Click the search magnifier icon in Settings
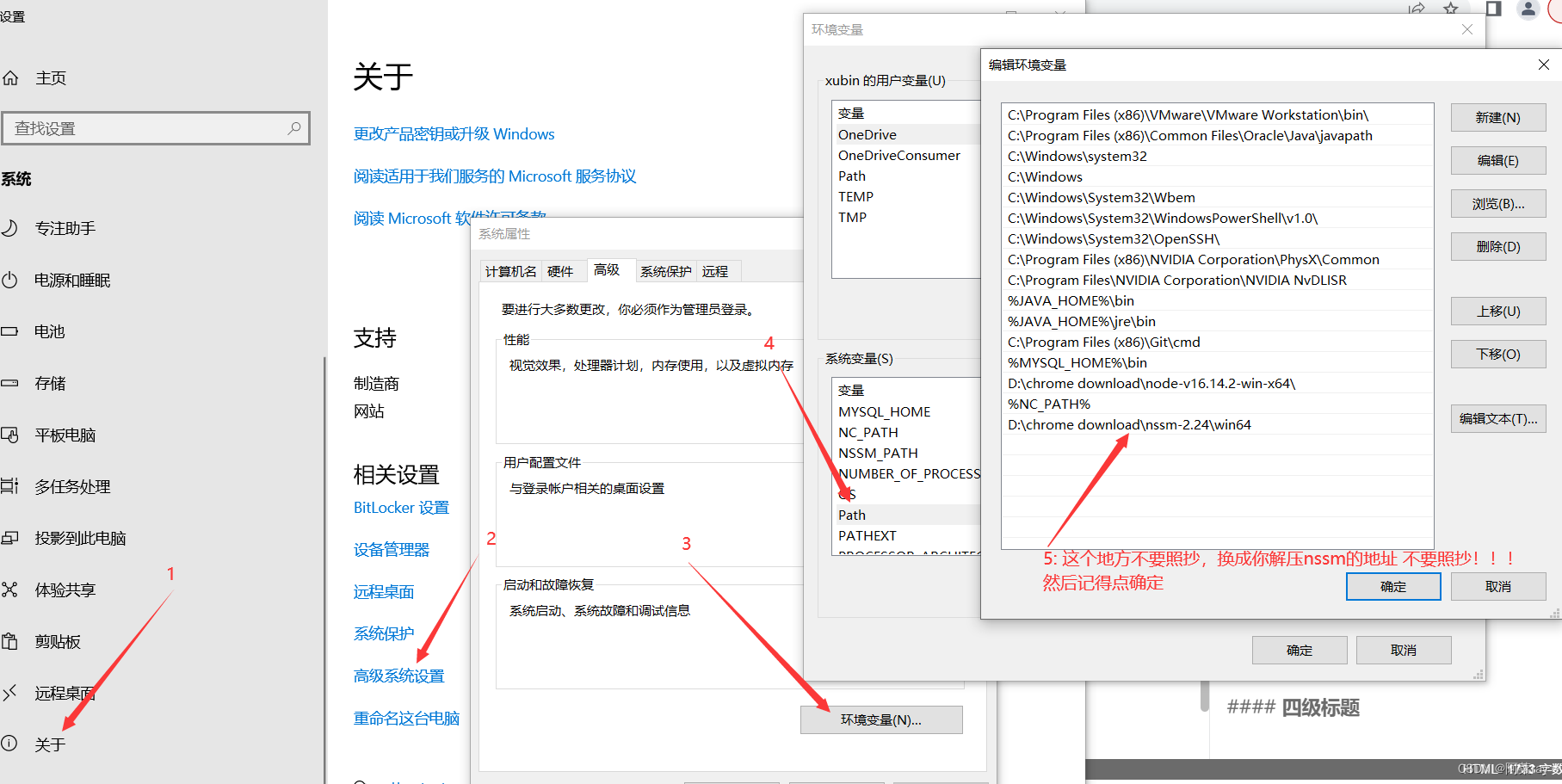This screenshot has width=1562, height=784. point(294,128)
